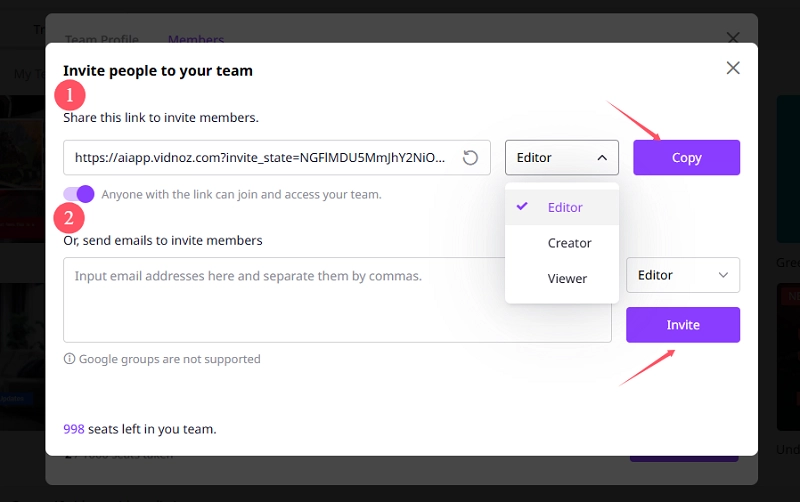800x502 pixels.
Task: Click the red step 2 badge
Action: pyautogui.click(x=70, y=217)
